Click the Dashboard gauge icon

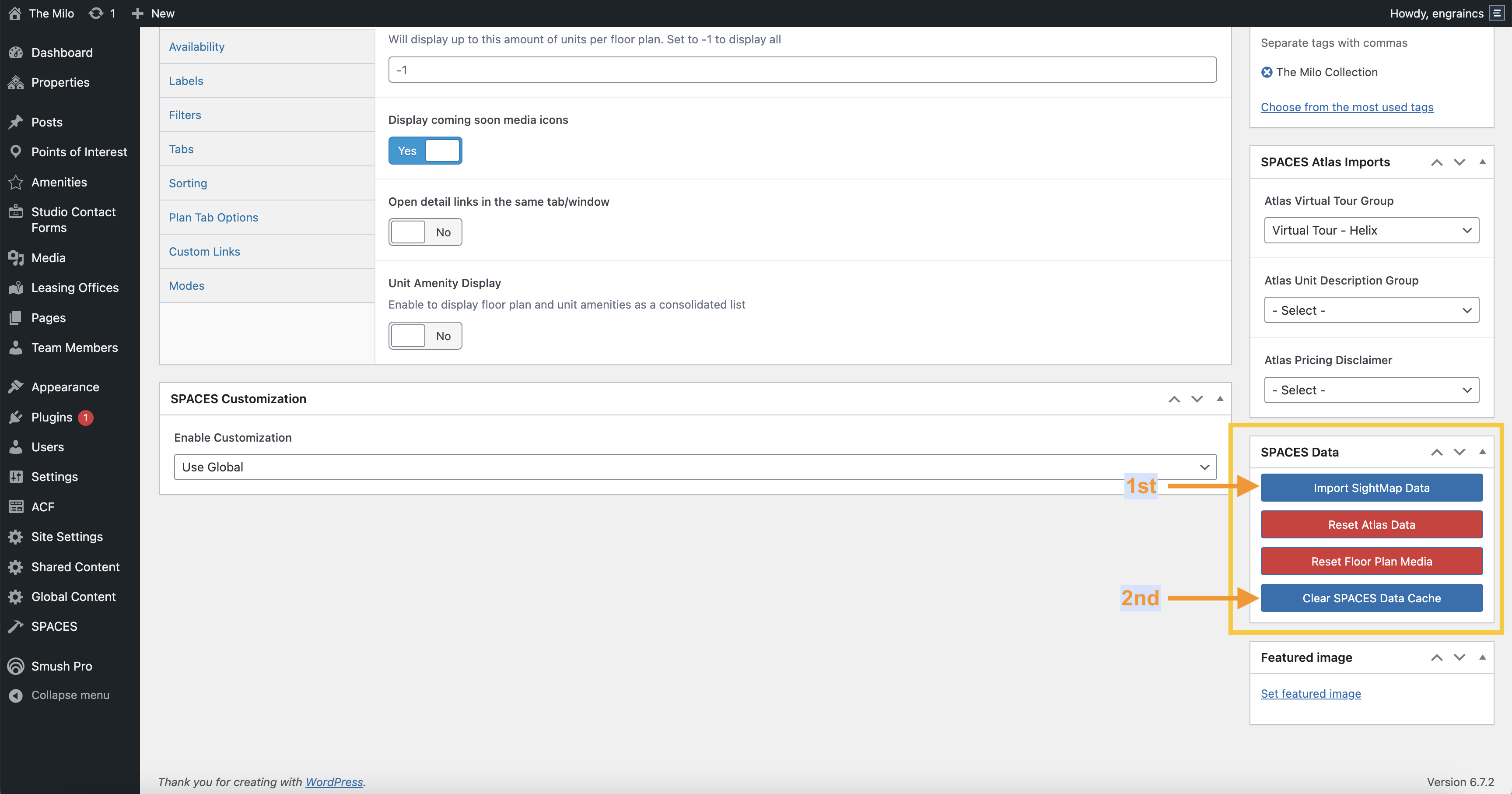(x=16, y=52)
